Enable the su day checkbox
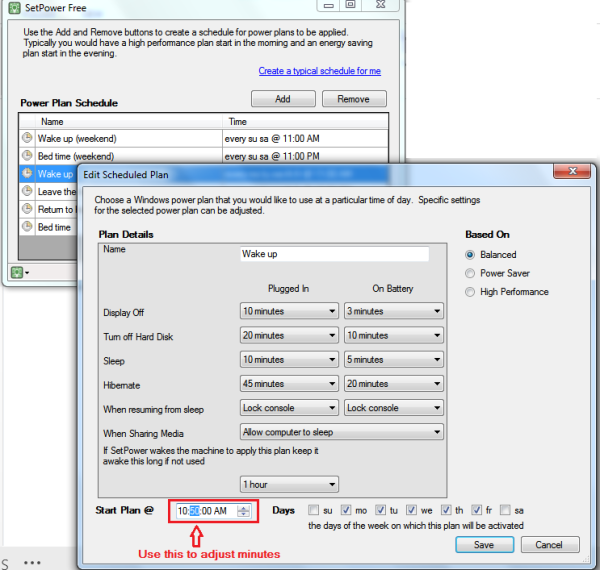This screenshot has width=600, height=570. 313,510
